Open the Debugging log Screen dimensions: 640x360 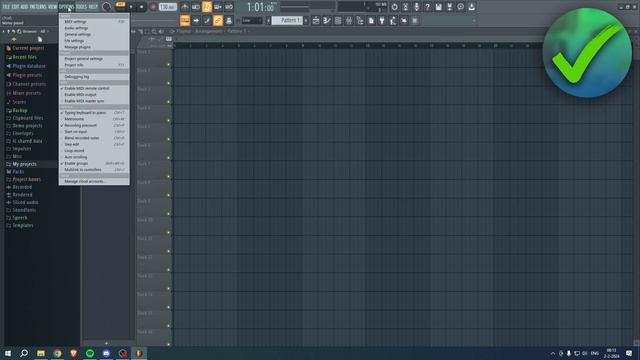pos(94,77)
